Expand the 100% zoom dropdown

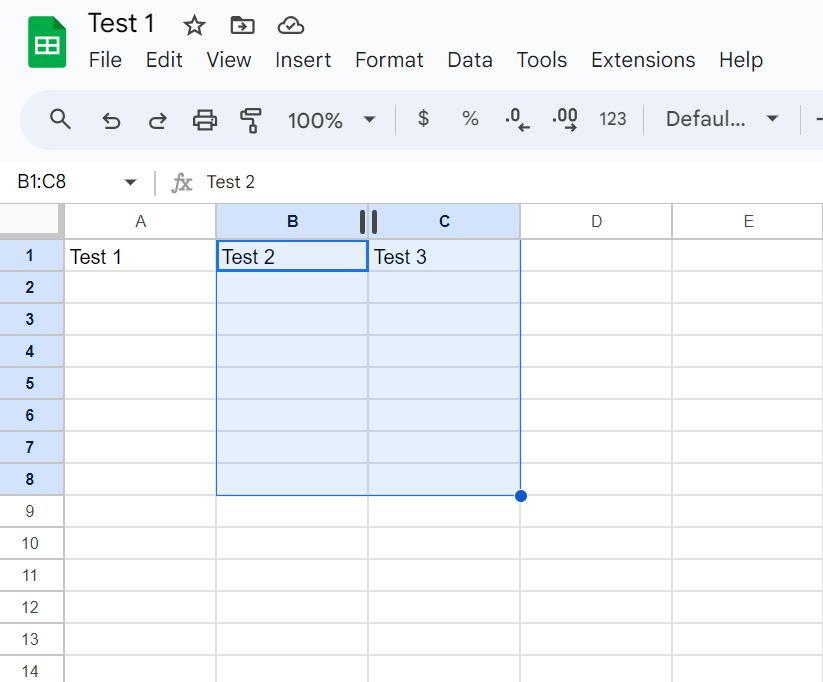(x=369, y=120)
